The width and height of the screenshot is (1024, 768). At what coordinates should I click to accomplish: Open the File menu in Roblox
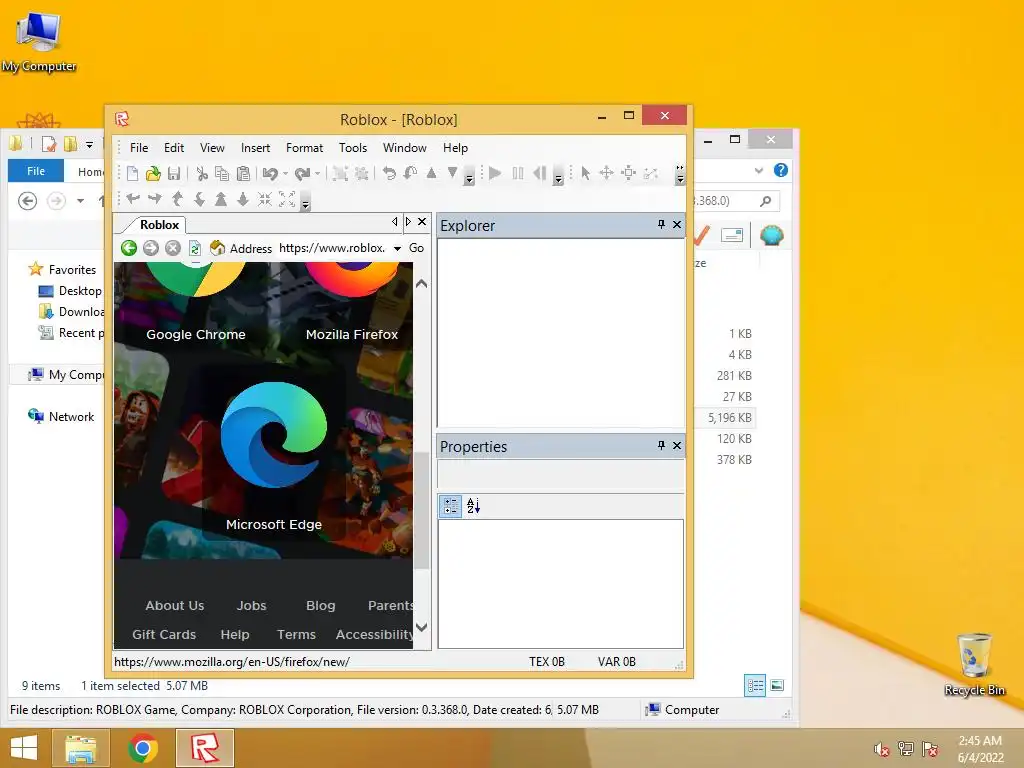[x=139, y=148]
